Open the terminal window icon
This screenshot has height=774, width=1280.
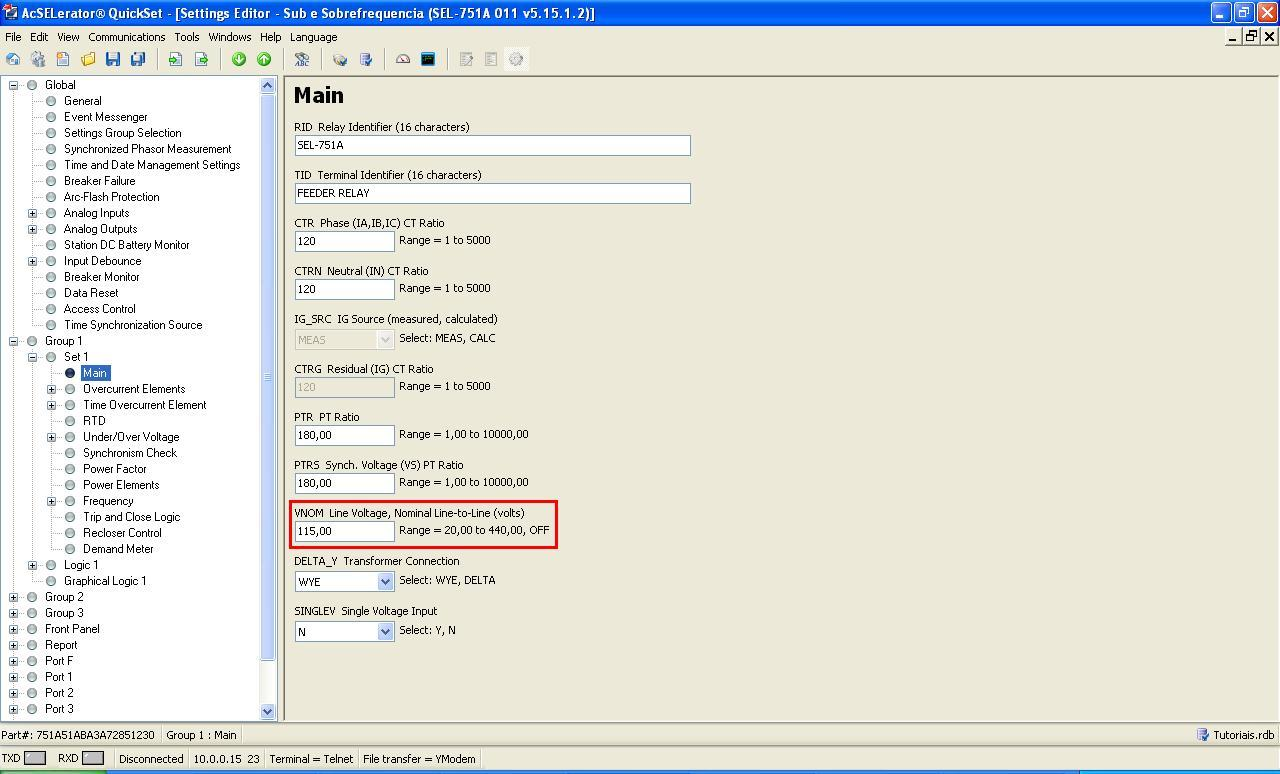tap(428, 59)
